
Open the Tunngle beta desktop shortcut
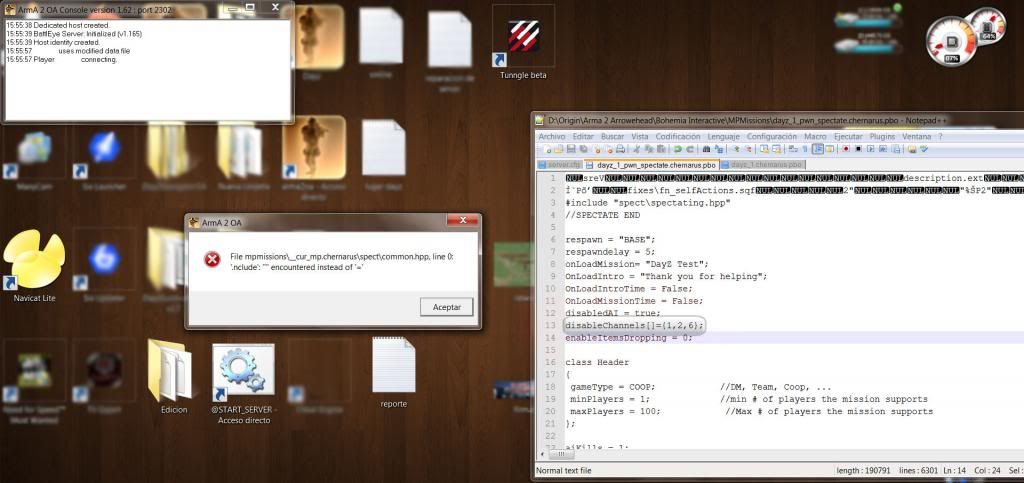[523, 44]
